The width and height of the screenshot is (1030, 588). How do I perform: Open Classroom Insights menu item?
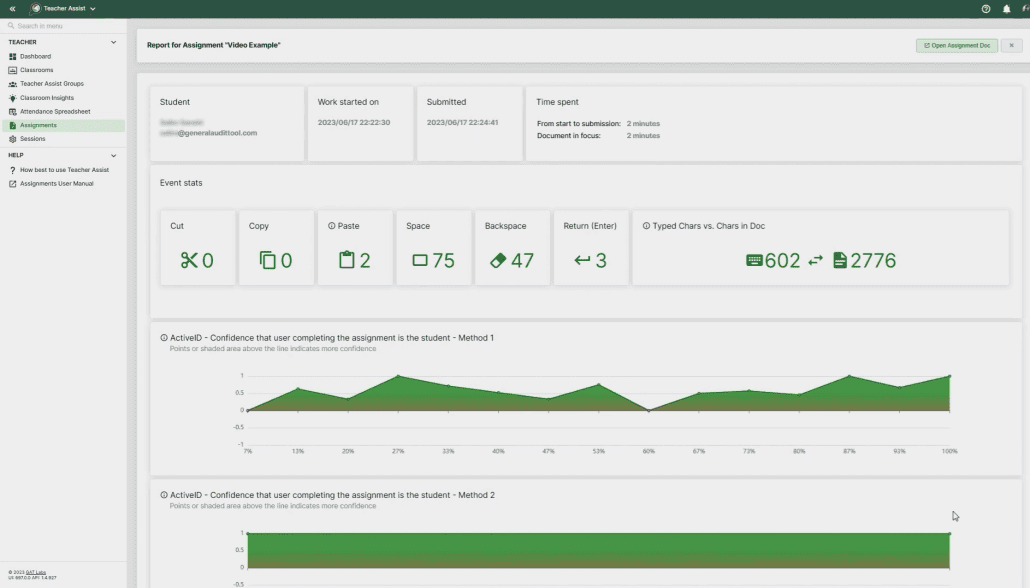coord(63,98)
